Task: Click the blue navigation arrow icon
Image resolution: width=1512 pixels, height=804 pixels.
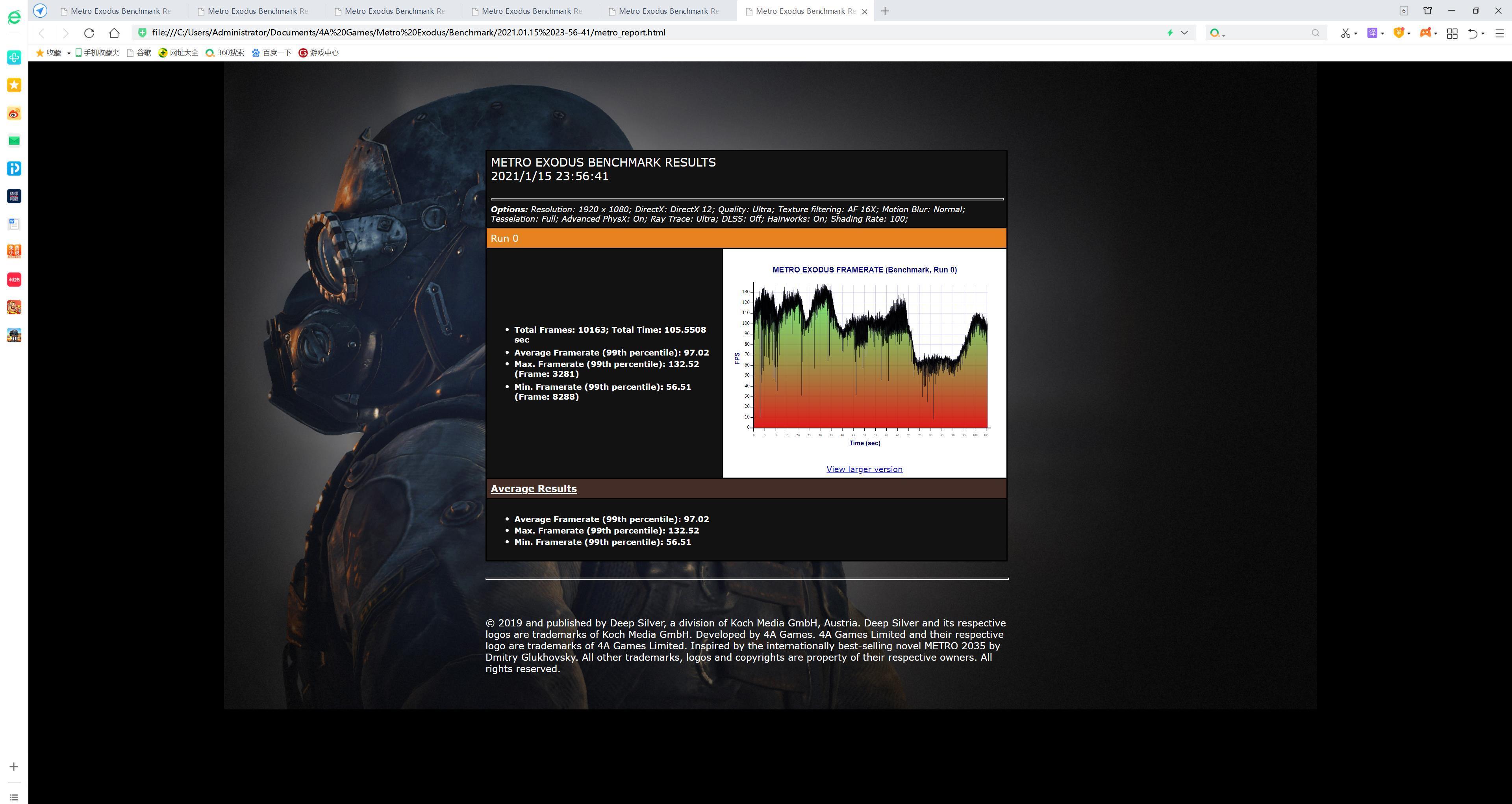Action: pos(40,11)
